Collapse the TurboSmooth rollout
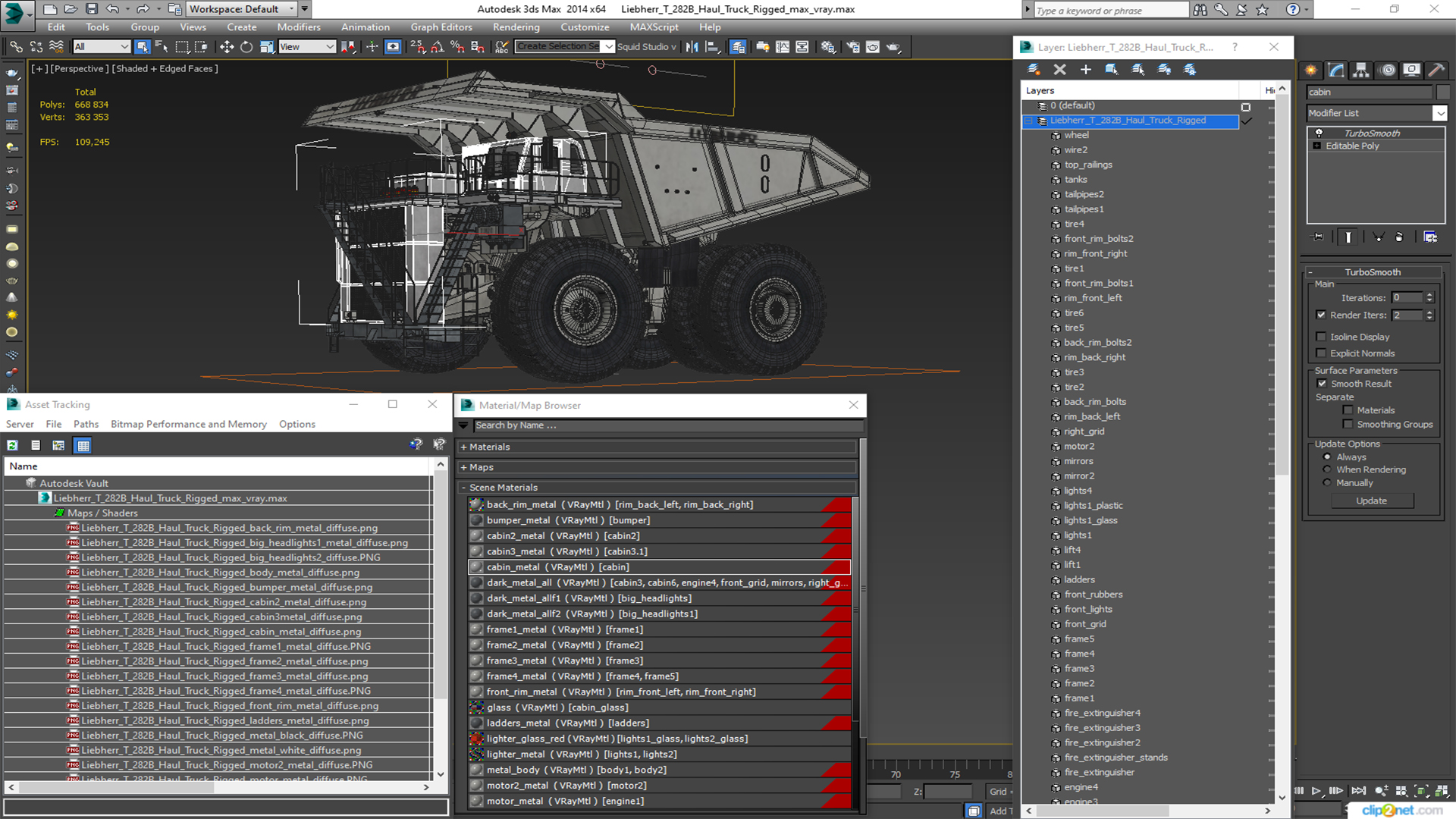The width and height of the screenshot is (1456, 819). coord(1310,272)
